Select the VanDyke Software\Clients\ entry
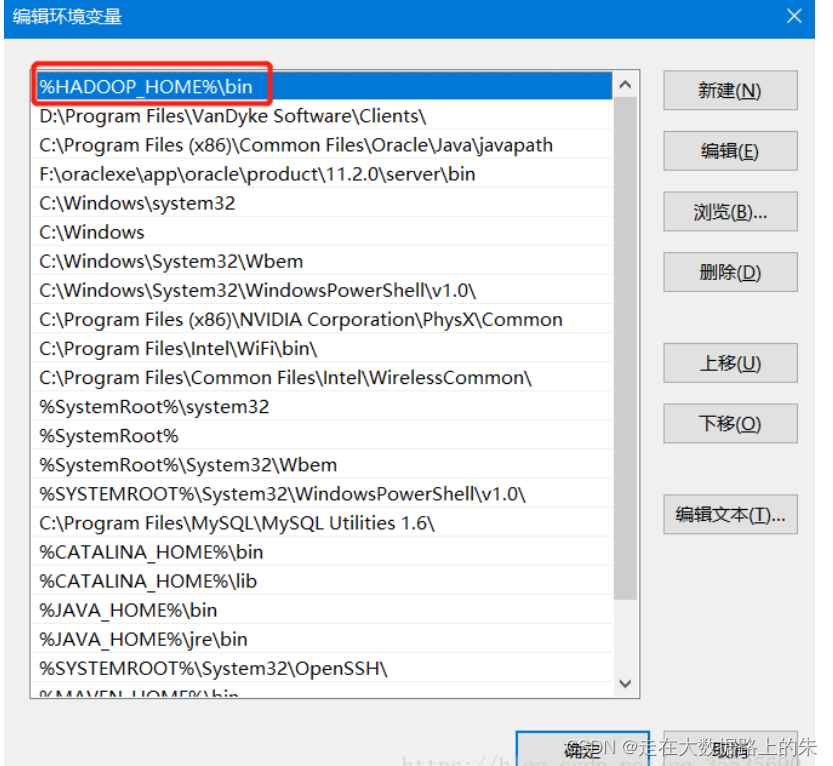This screenshot has width=833, height=766. point(321,116)
